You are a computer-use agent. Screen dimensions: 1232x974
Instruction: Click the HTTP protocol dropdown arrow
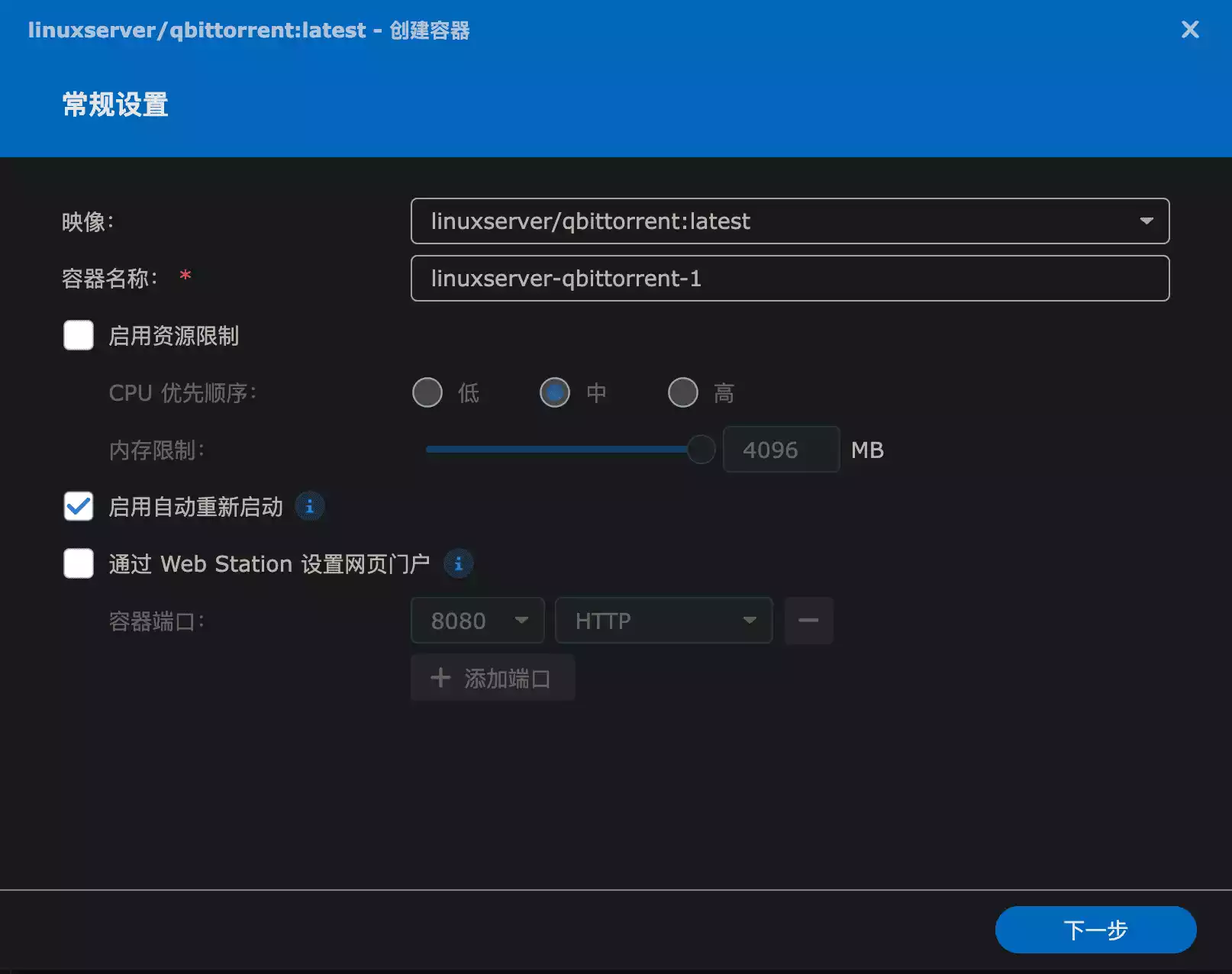749,621
